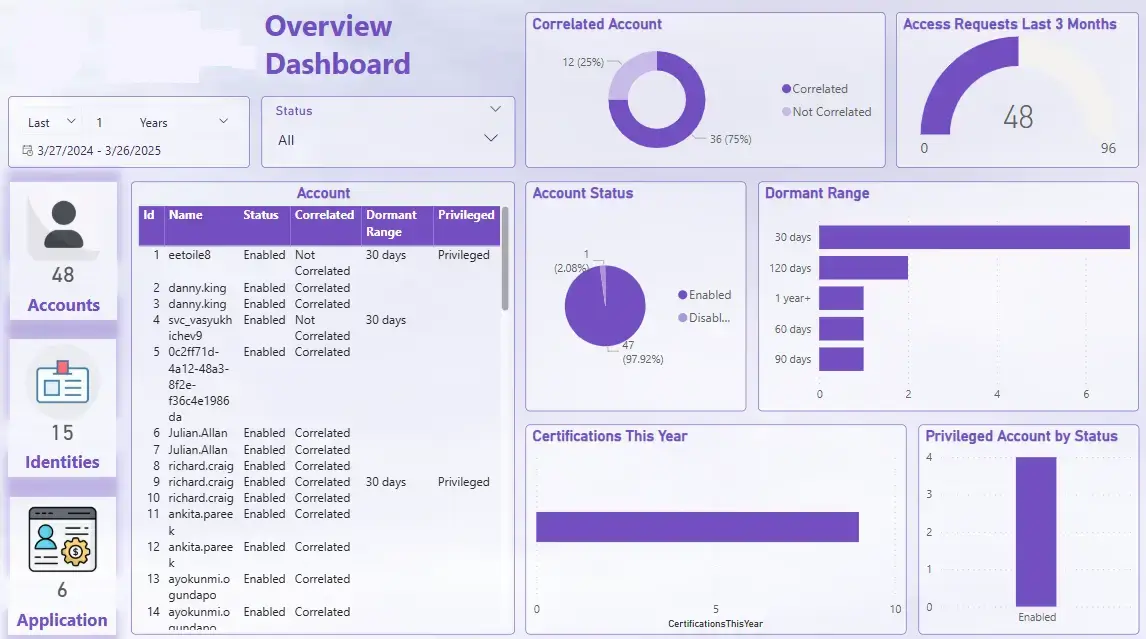Select the 1 year+ bar in Dormant Range

[x=841, y=298]
